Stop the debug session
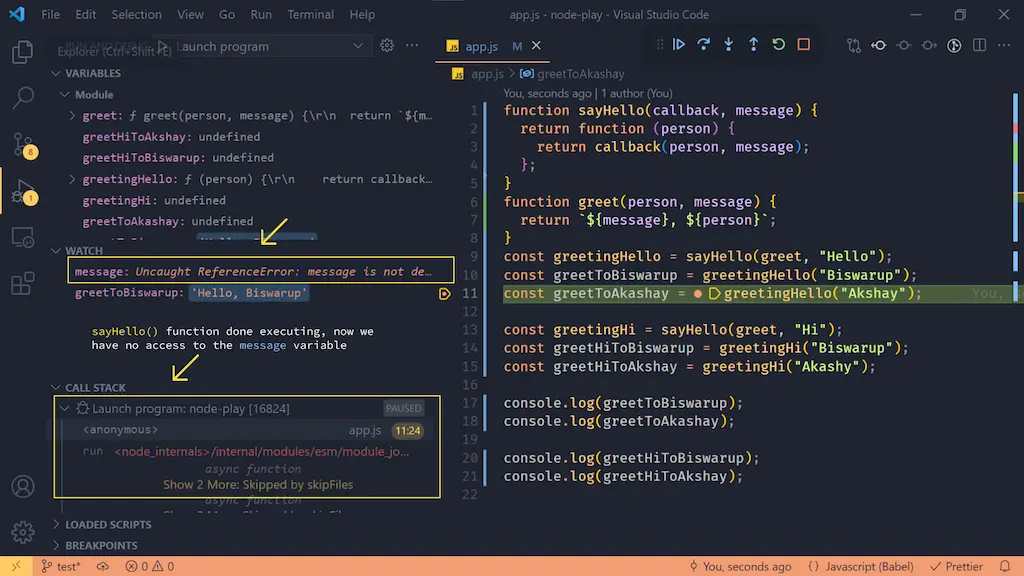The width and height of the screenshot is (1024, 576). pos(804,44)
